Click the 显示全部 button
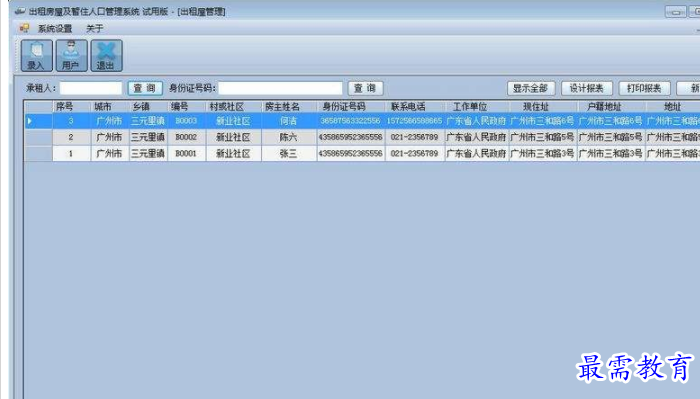This screenshot has width=700, height=399. coord(531,88)
